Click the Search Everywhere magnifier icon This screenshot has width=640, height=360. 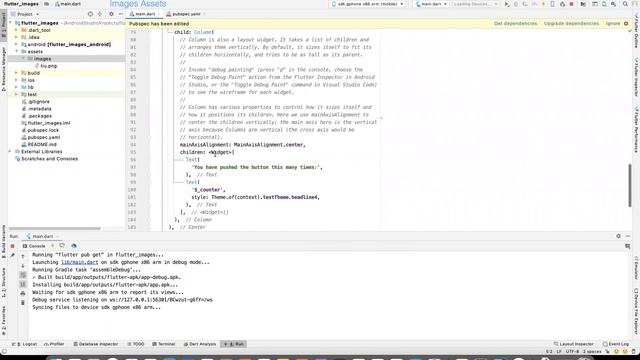tap(625, 4)
